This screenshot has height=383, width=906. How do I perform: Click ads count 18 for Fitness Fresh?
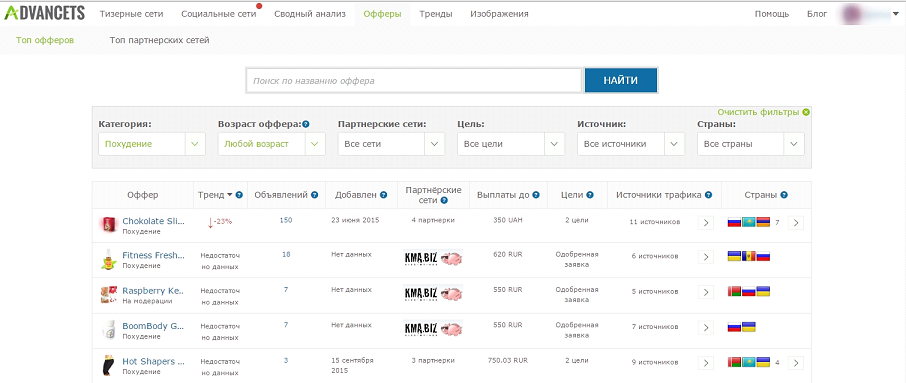[285, 254]
